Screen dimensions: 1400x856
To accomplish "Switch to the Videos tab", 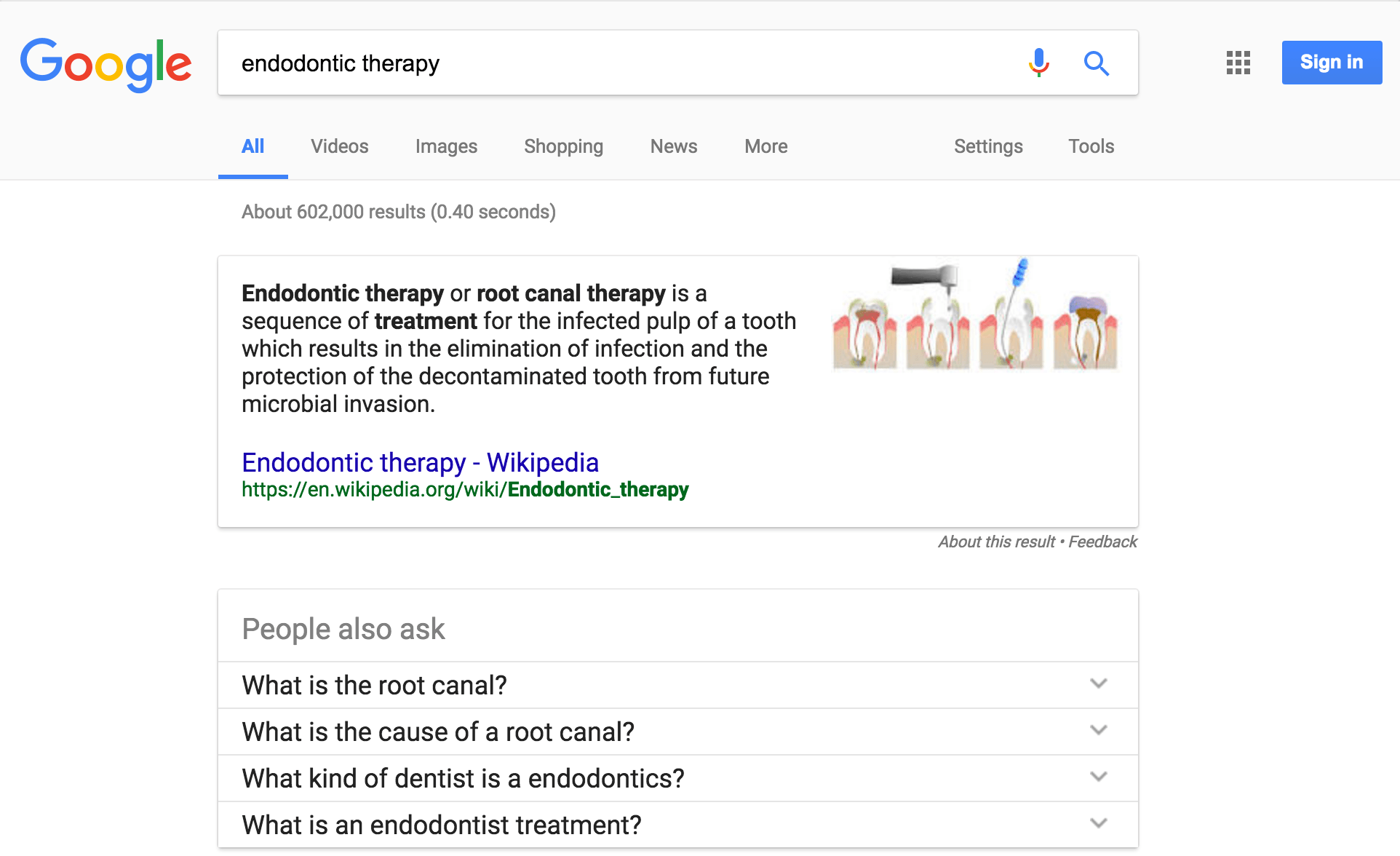I will (339, 146).
